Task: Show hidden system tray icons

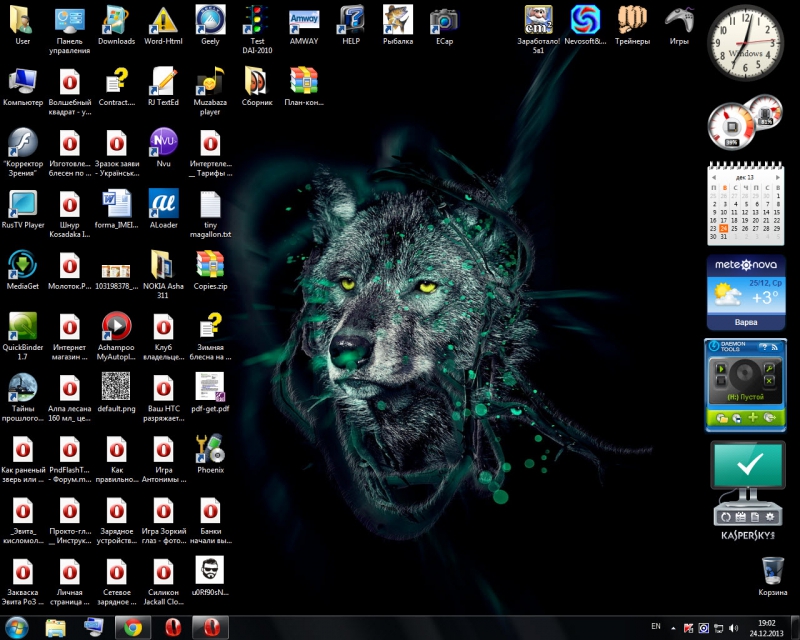Action: 673,628
